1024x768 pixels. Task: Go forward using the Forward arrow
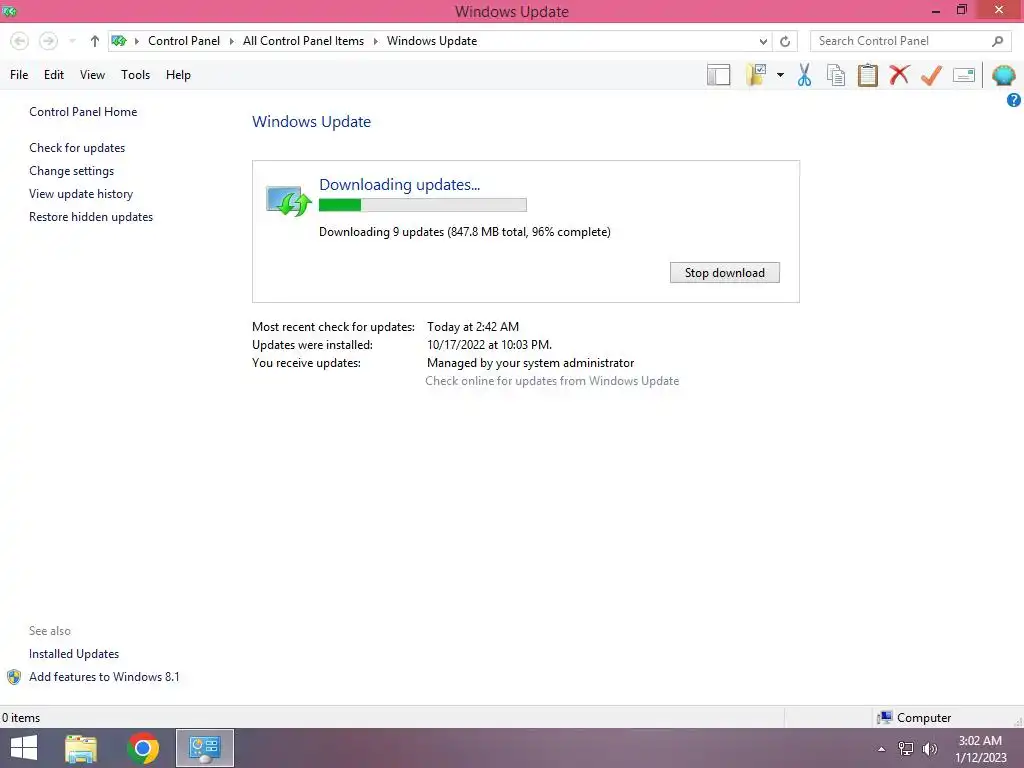48,41
